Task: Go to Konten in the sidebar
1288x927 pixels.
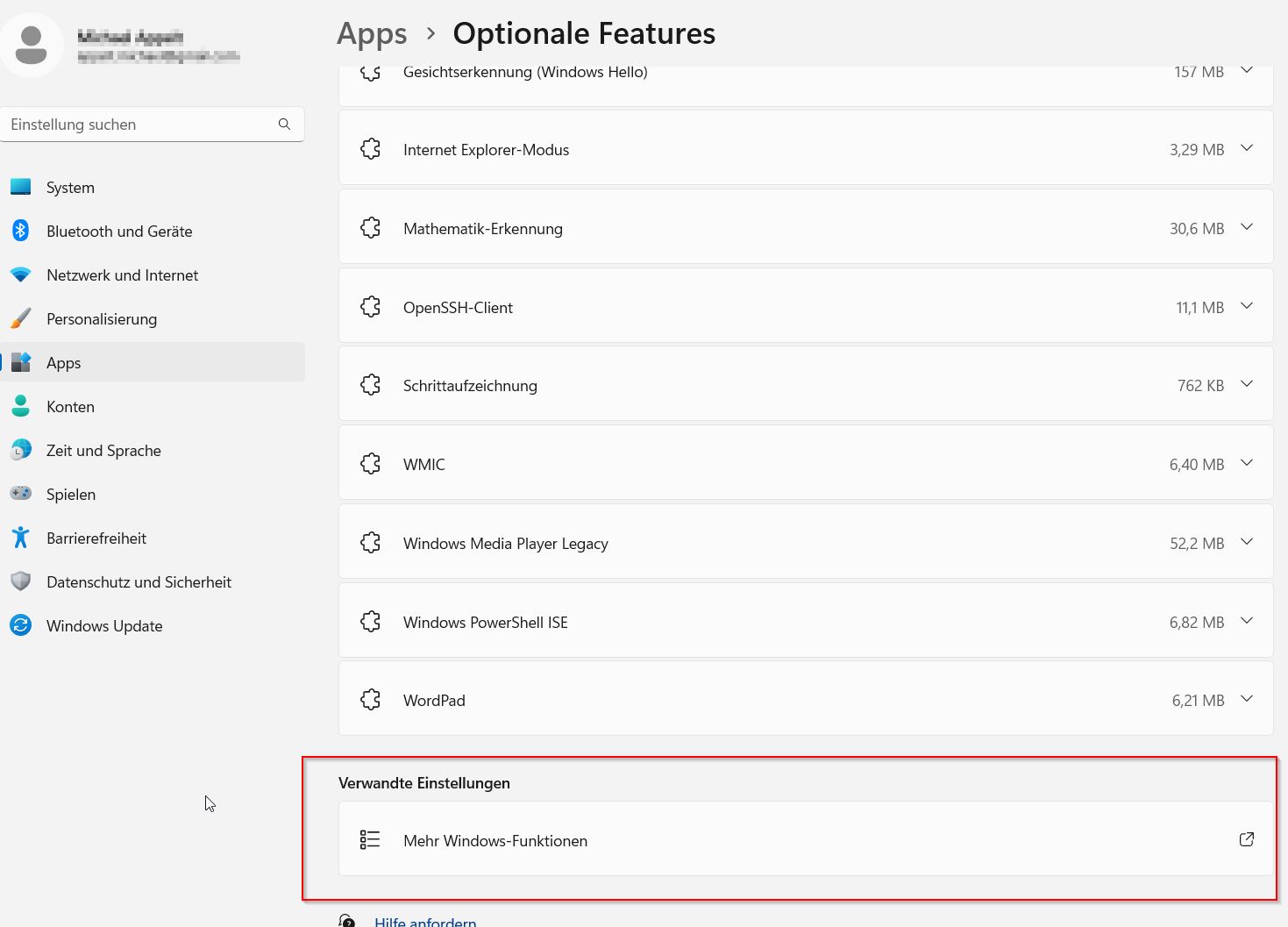Action: point(70,407)
